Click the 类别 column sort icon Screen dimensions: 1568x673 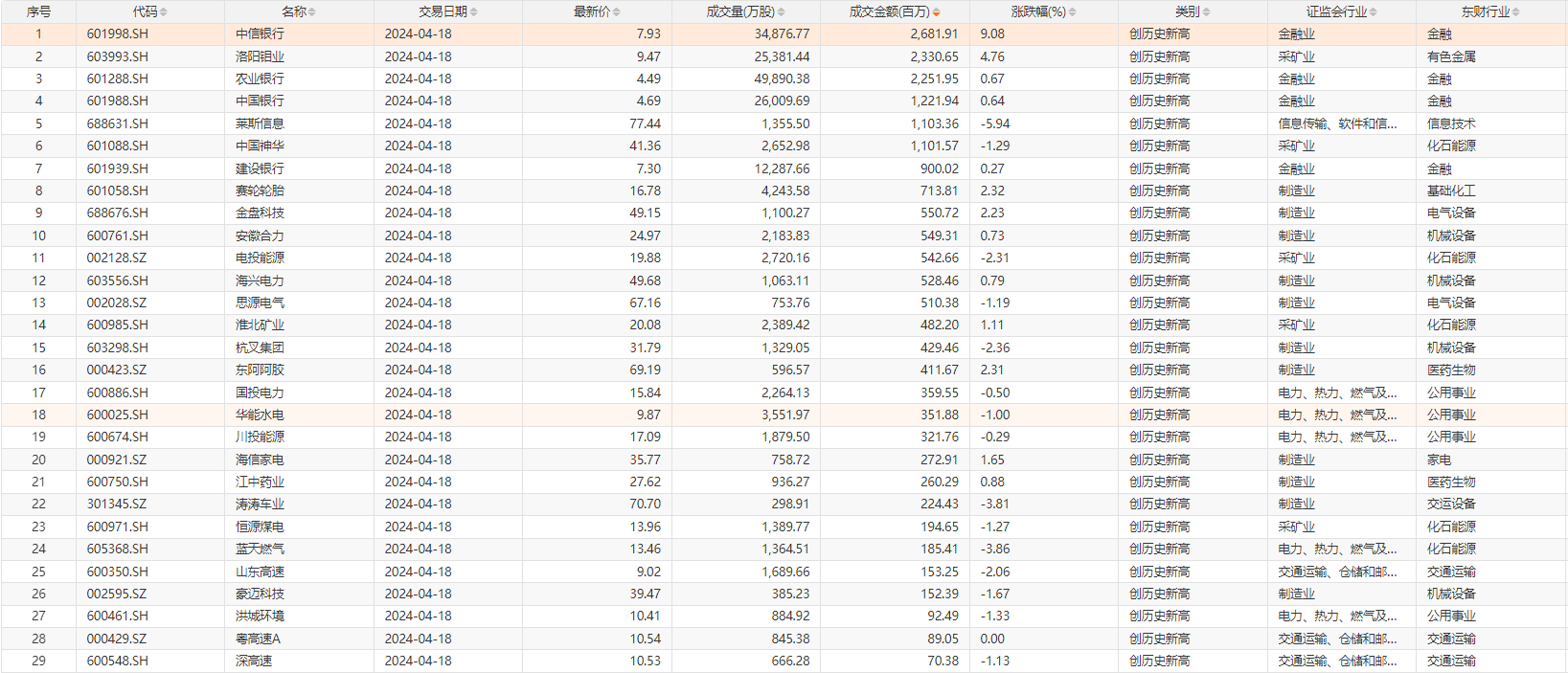tap(1207, 12)
